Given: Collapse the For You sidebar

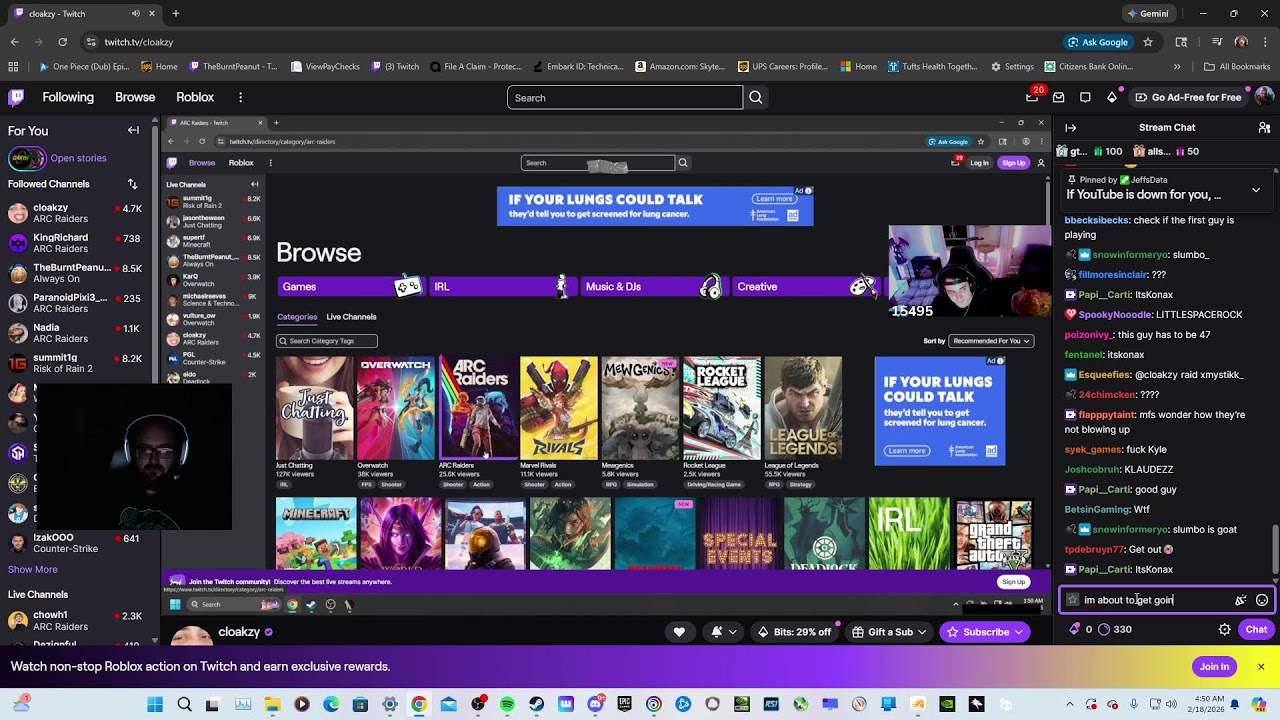Looking at the screenshot, I should coord(133,130).
